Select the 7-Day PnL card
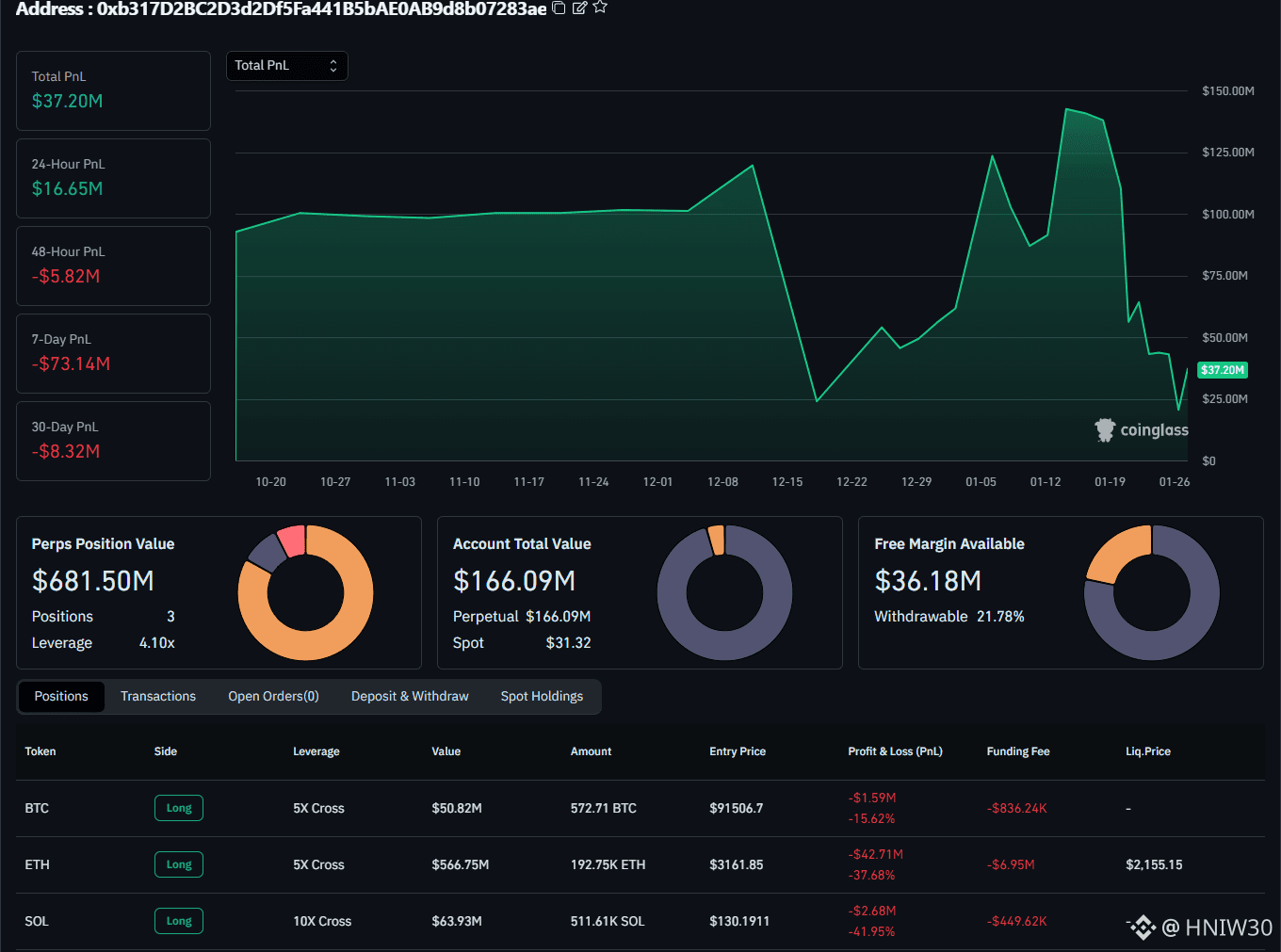 click(113, 353)
